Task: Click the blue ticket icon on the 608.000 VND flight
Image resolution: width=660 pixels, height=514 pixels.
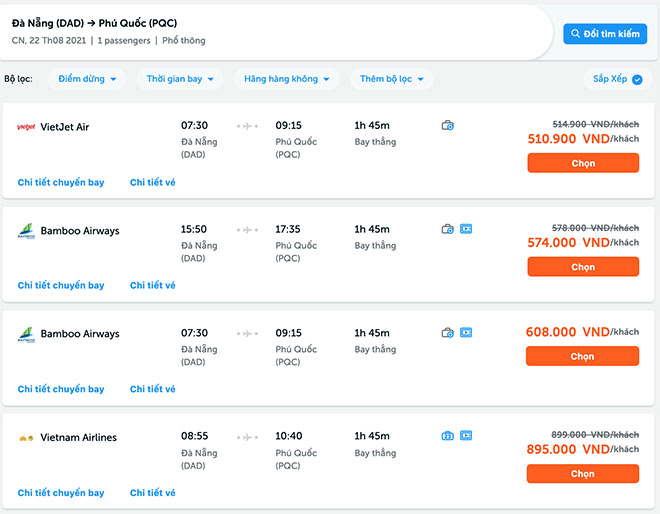Action: coord(465,332)
